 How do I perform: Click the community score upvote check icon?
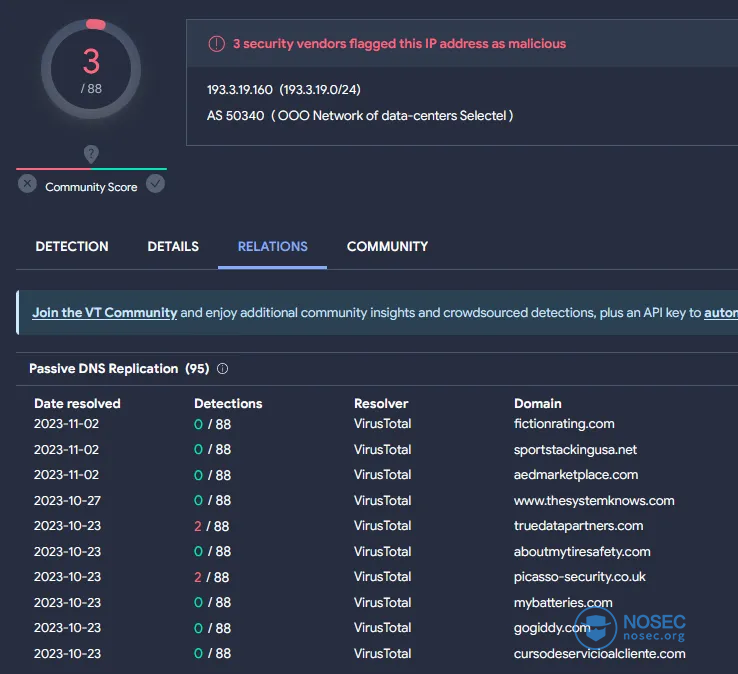[155, 184]
